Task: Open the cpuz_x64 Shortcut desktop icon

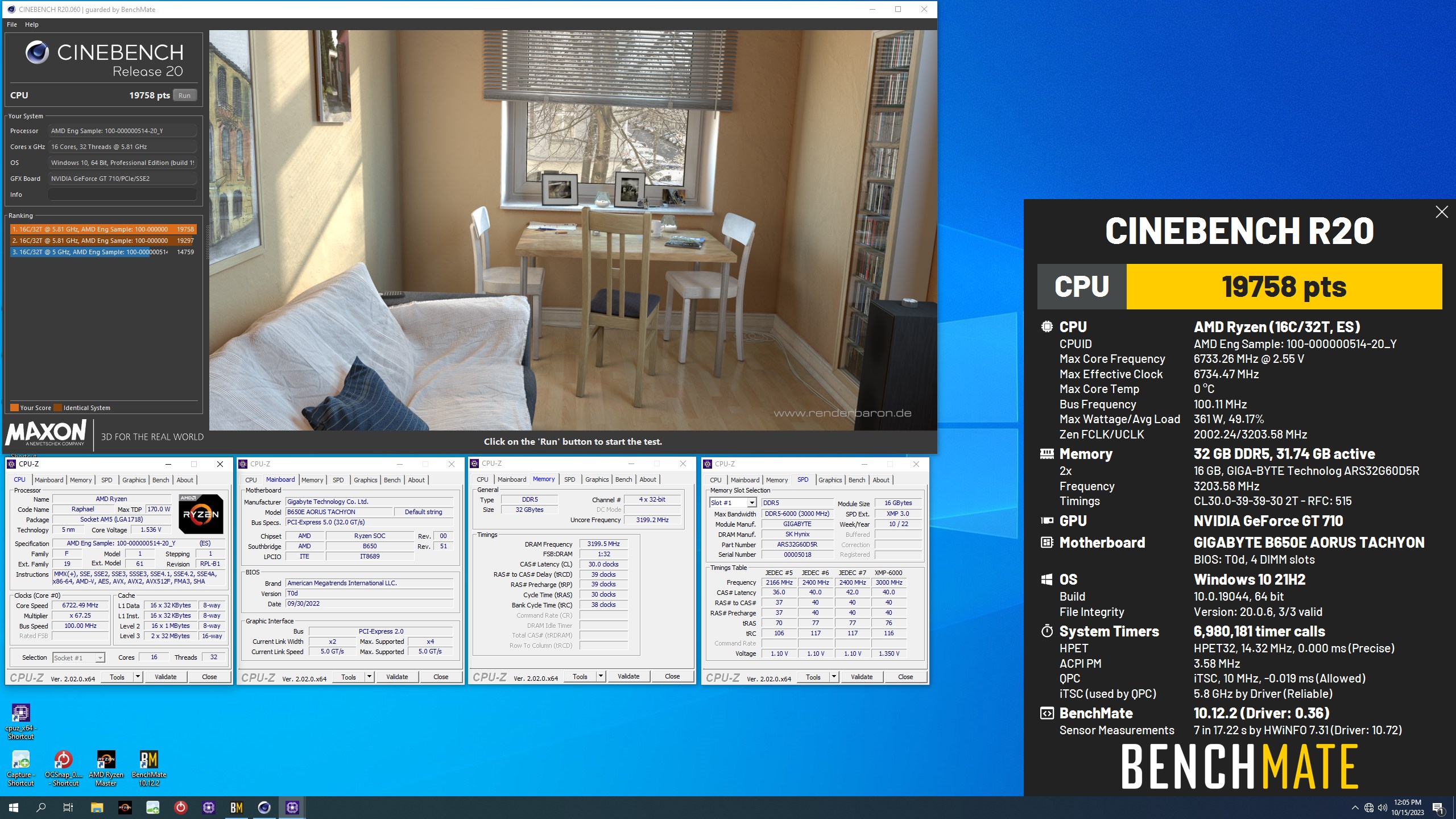Action: [20, 721]
